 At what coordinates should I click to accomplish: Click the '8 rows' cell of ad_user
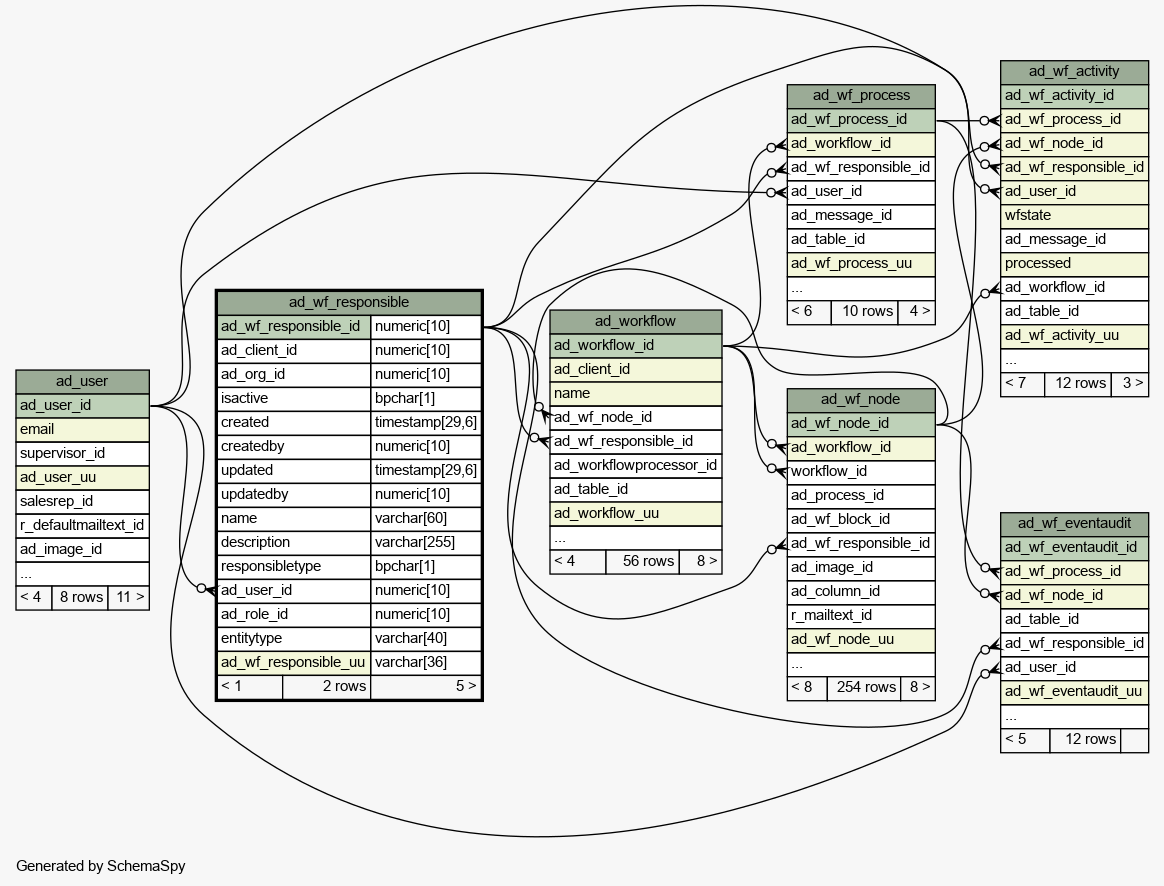[x=80, y=597]
